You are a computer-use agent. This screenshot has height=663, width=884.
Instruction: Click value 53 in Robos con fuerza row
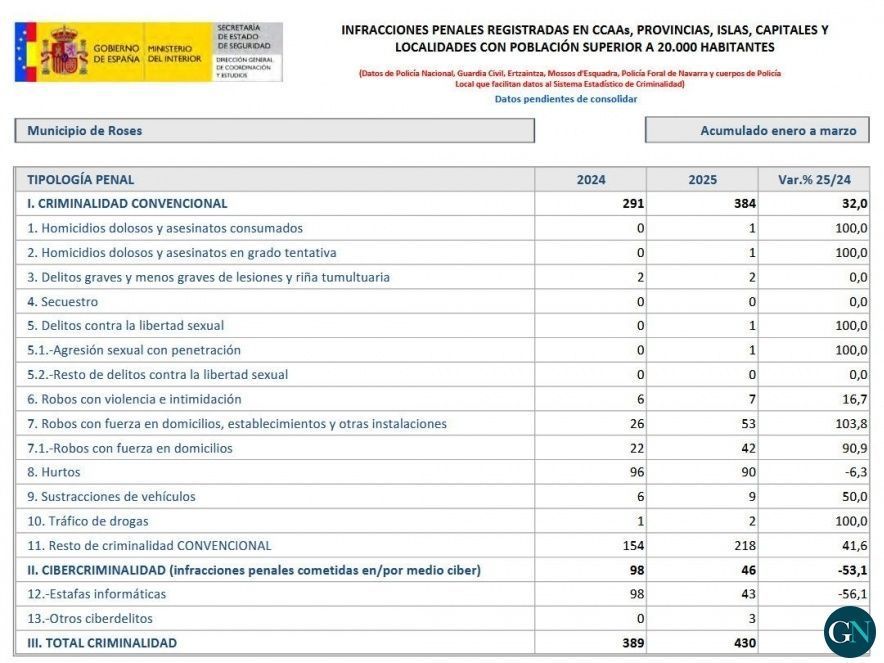coord(749,423)
